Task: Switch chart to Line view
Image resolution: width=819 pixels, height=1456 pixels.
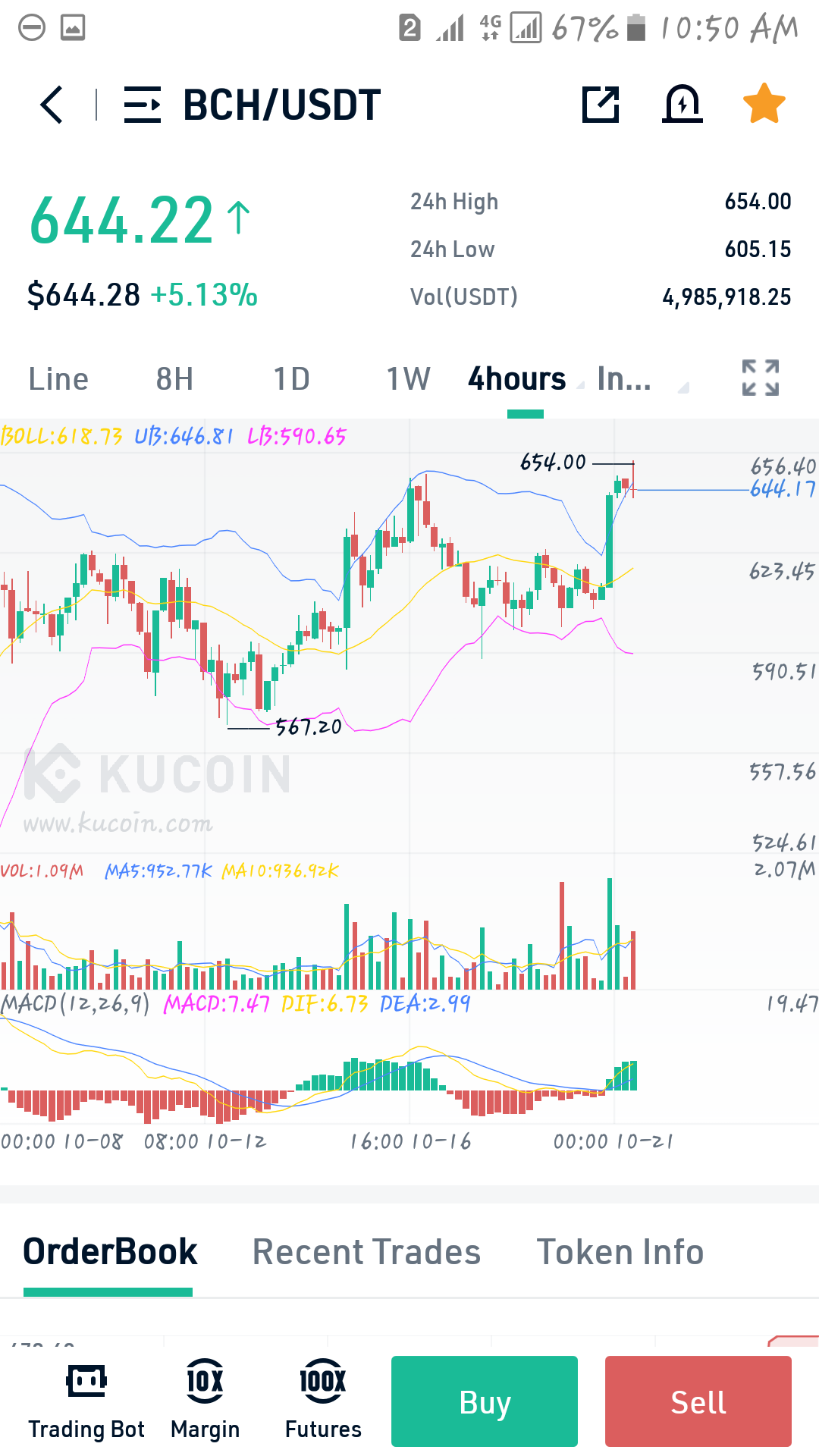Action: click(x=58, y=378)
